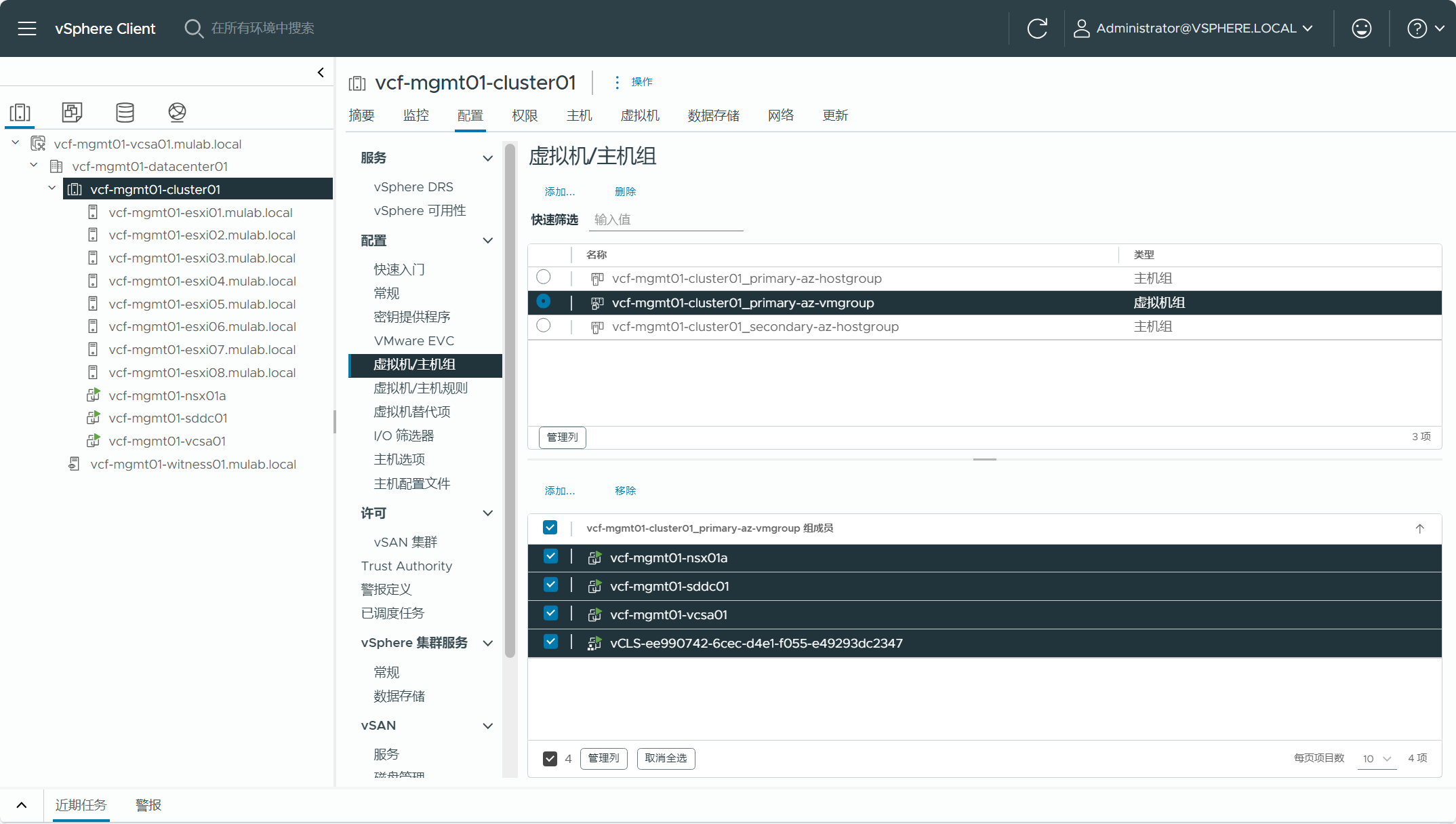Click the 删除 link above groups table
This screenshot has height=824, width=1456.
pos(625,192)
